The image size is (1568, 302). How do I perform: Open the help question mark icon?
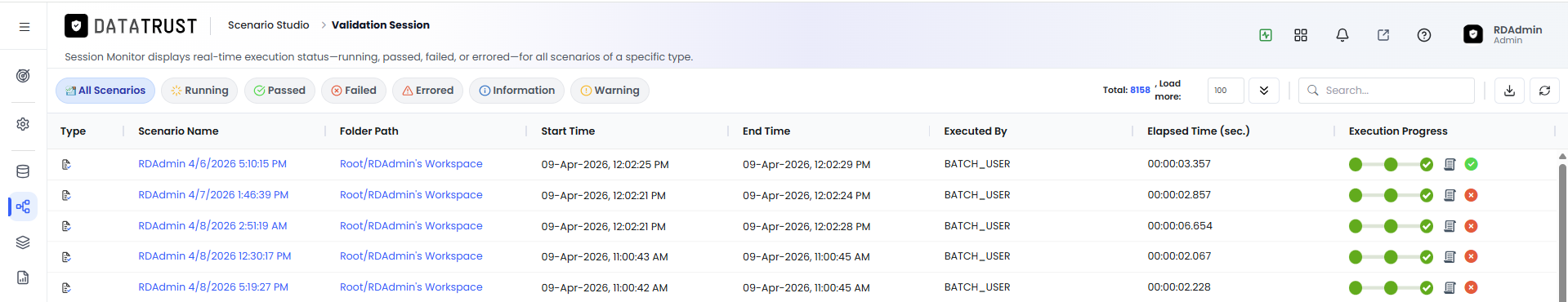(x=1424, y=35)
